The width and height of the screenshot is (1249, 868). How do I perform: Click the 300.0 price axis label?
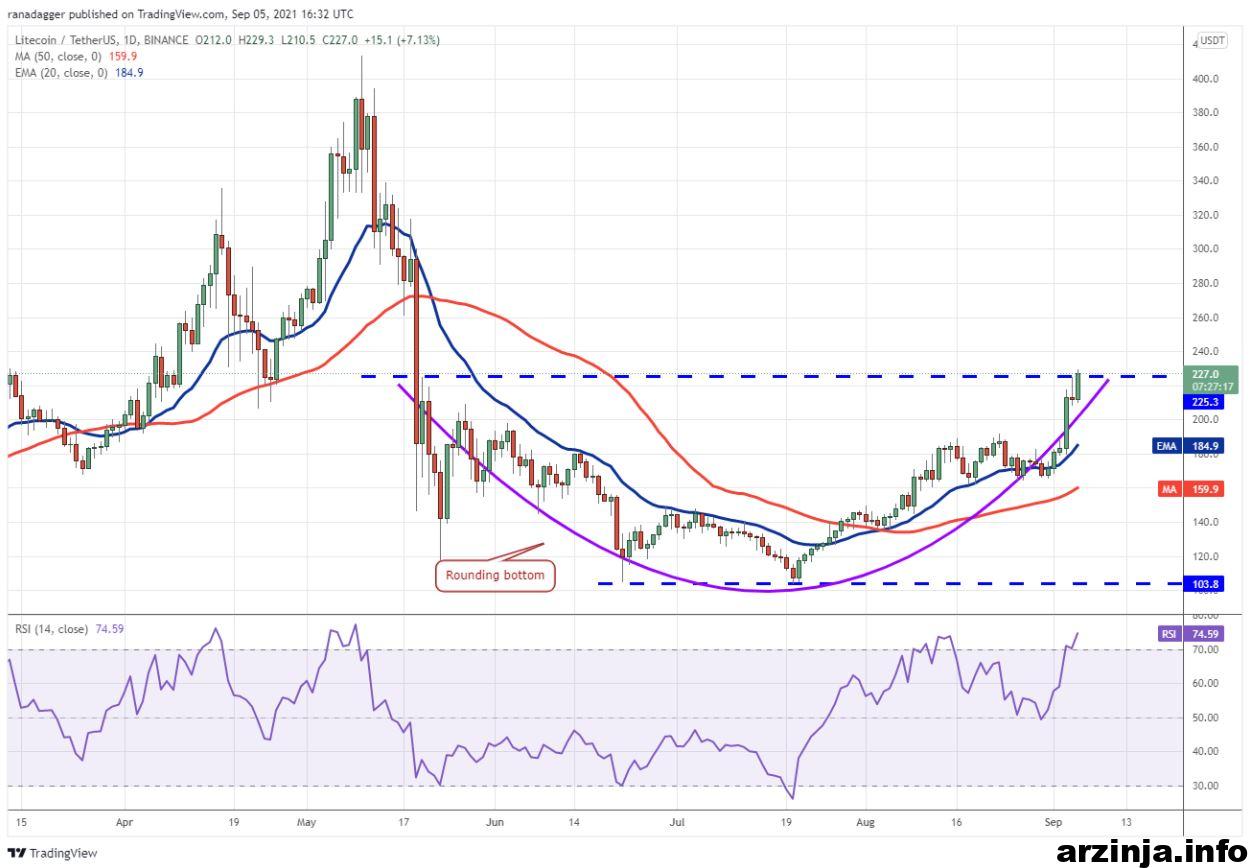(x=1205, y=249)
